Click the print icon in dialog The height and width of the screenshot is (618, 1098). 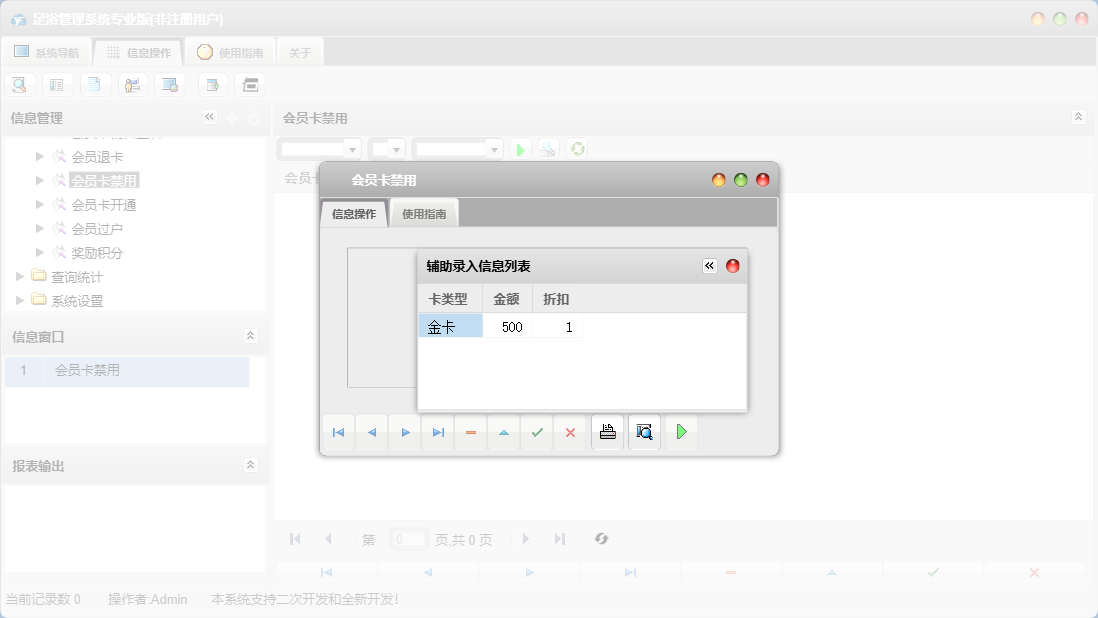[607, 432]
